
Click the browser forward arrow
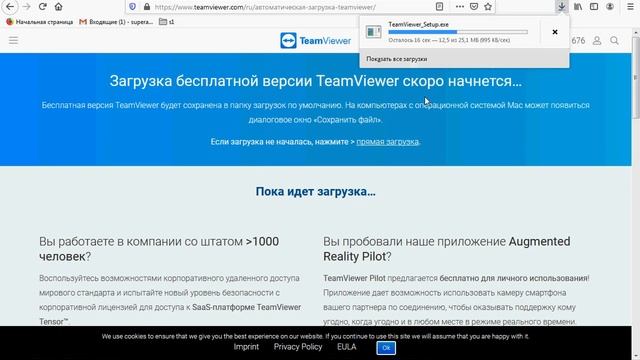[27, 7]
